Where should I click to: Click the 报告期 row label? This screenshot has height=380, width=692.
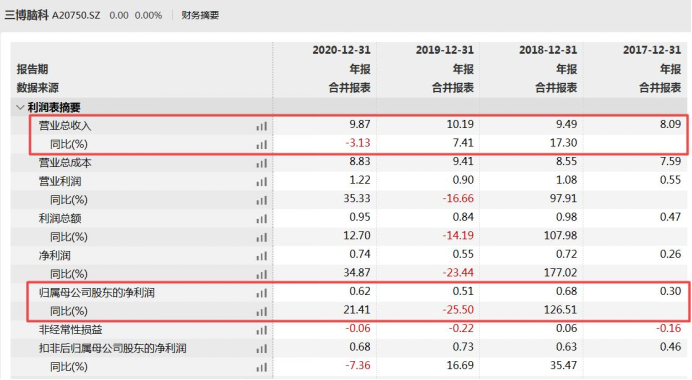click(x=32, y=69)
